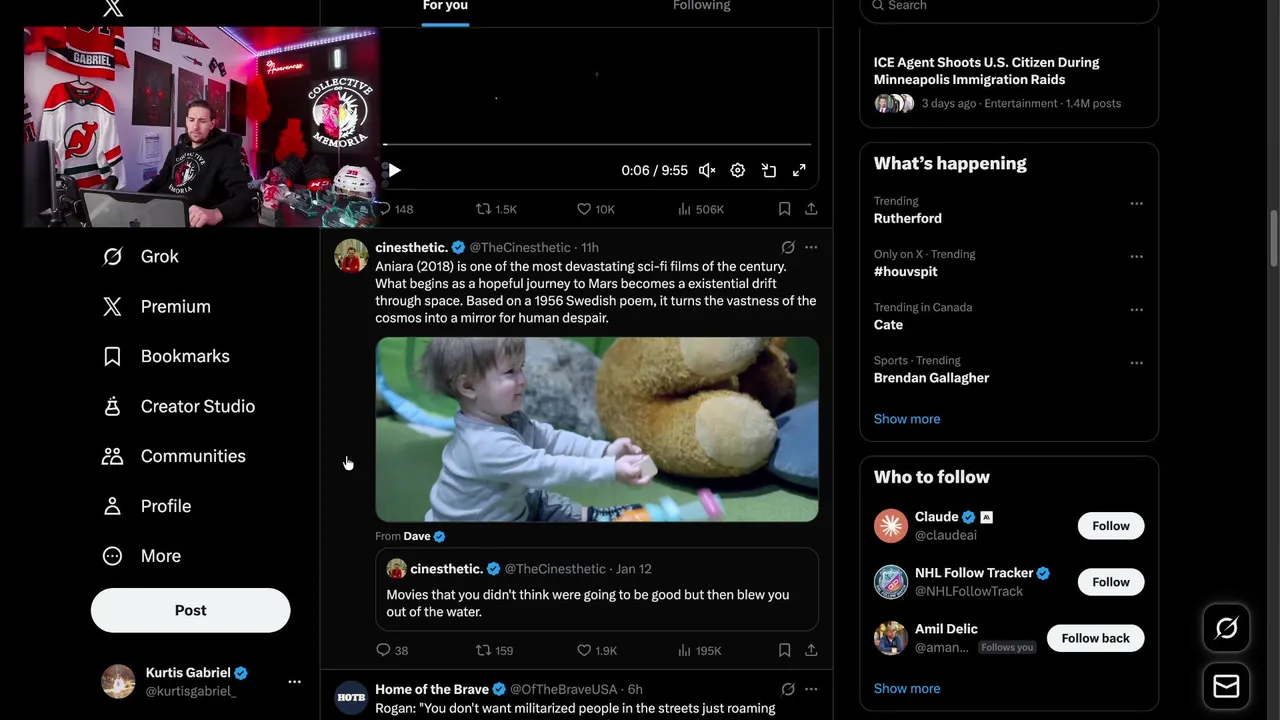Open more options on cinesthetic post
This screenshot has width=1280, height=720.
[x=811, y=247]
